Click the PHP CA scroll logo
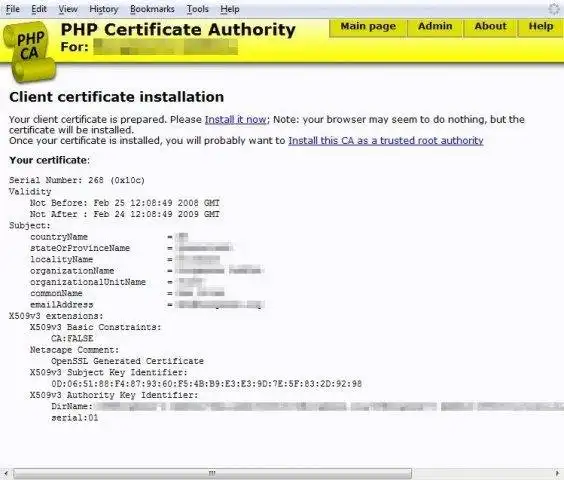 [29, 51]
